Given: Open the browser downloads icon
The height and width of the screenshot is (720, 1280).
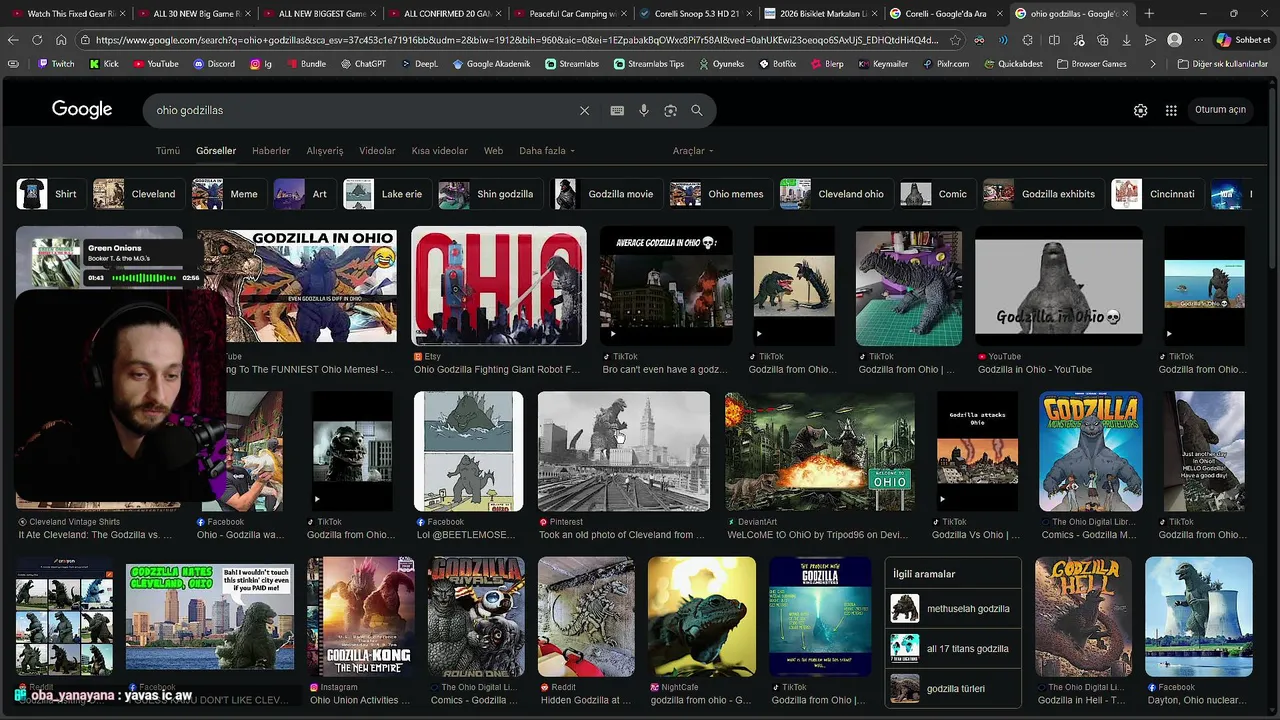Looking at the screenshot, I should tap(1126, 40).
